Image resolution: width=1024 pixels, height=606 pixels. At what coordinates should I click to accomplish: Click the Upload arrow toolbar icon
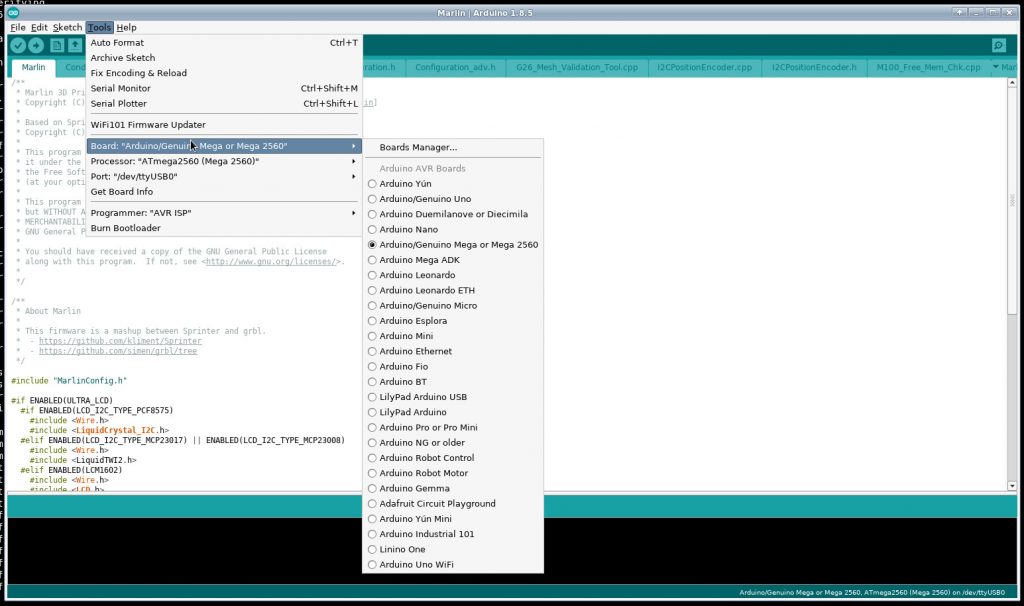pyautogui.click(x=36, y=45)
